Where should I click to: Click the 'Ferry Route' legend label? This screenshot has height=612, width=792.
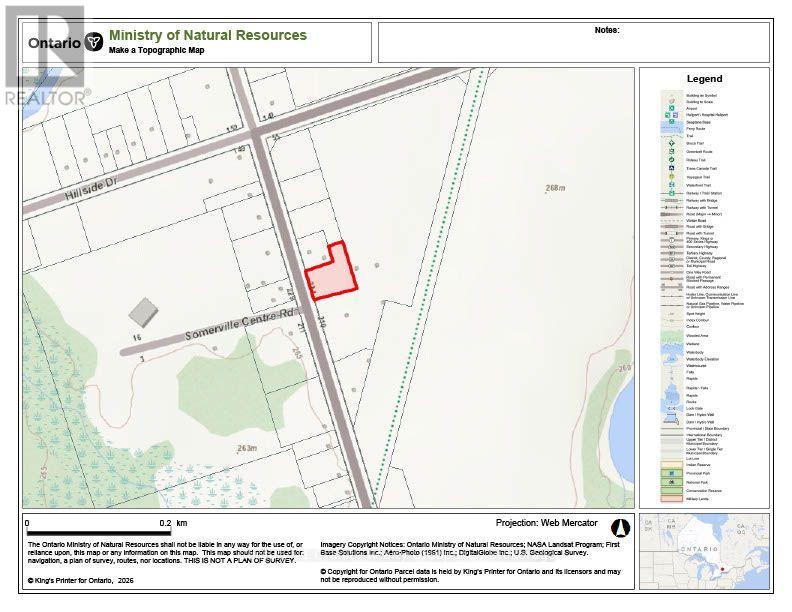[x=696, y=129]
